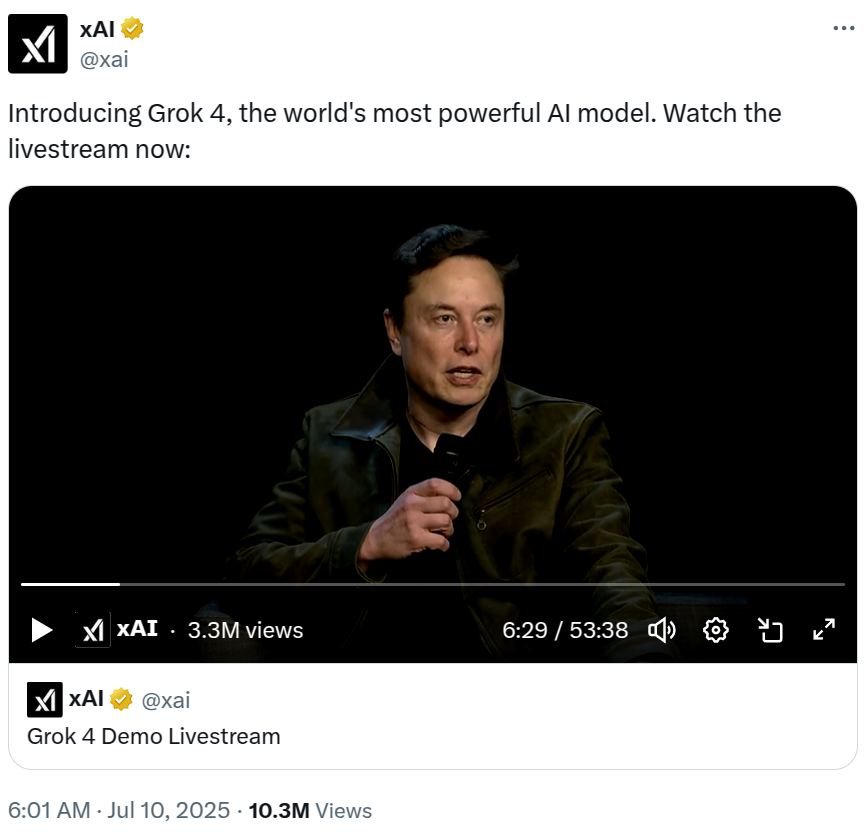The image size is (868, 832).
Task: View the 10.3M Views post analytics
Action: tap(310, 811)
